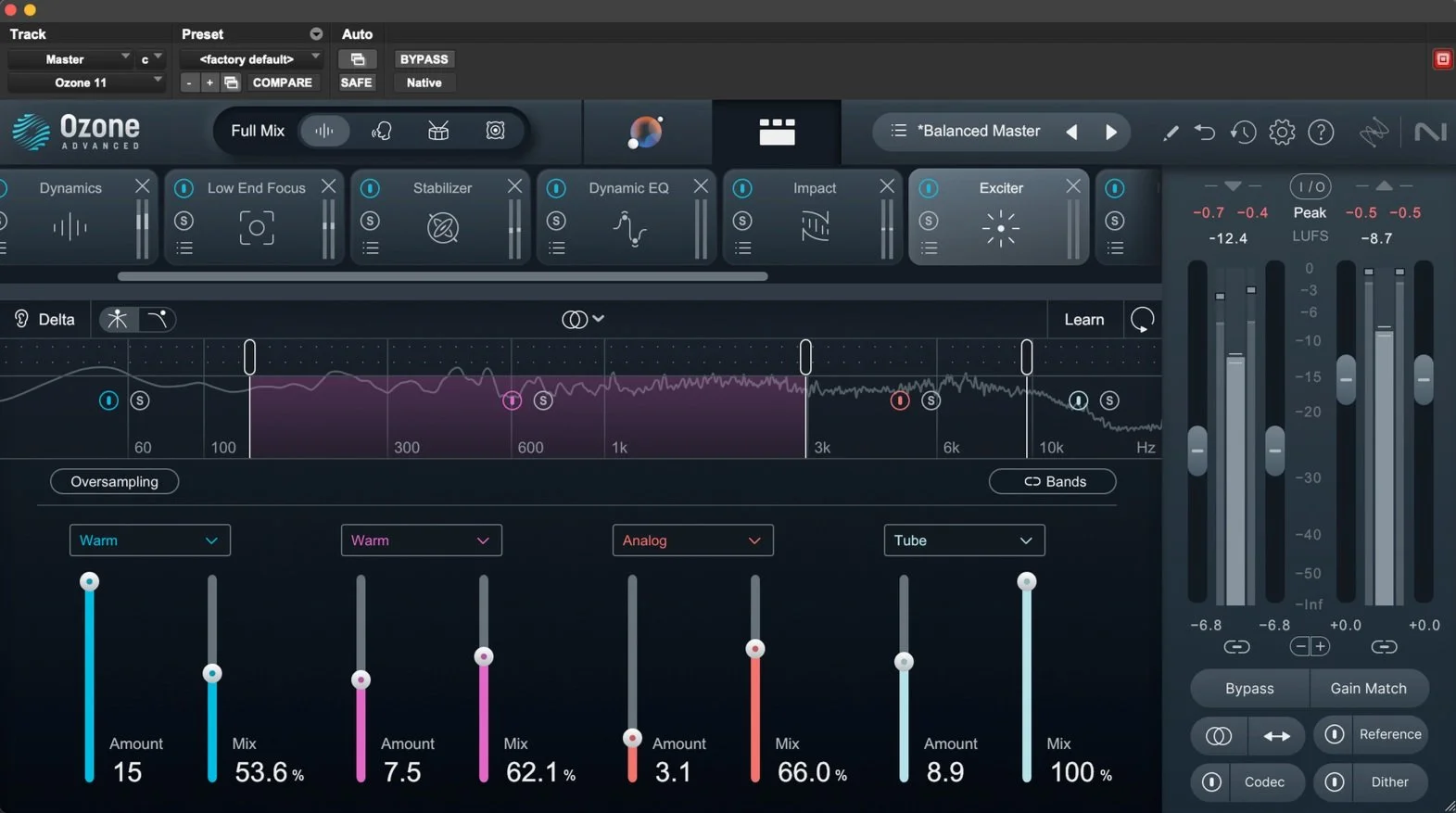Toggle the pink band 2 power button in spectrum
This screenshot has width=1456, height=813.
point(512,400)
